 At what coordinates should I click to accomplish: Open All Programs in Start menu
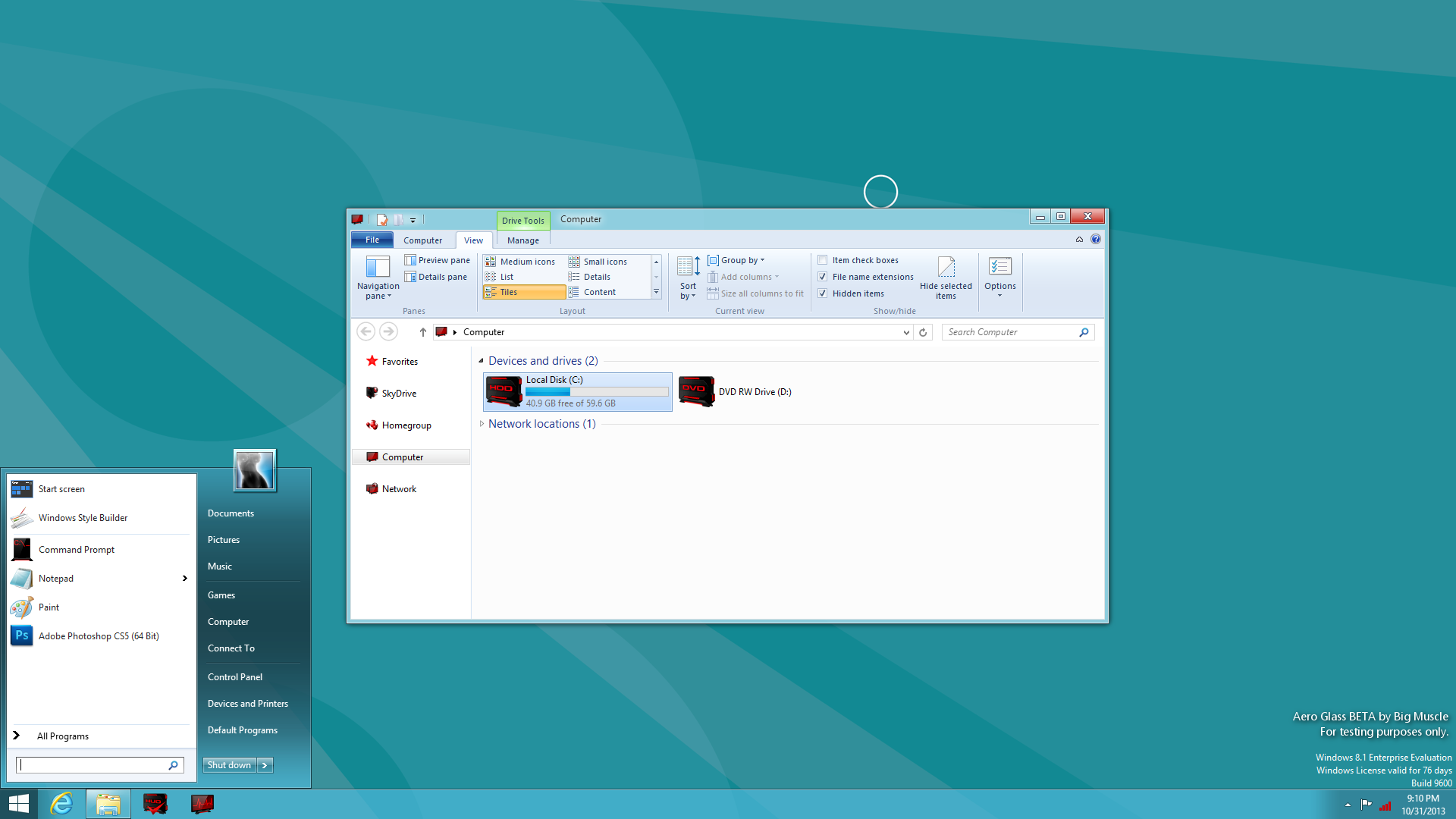pos(62,736)
